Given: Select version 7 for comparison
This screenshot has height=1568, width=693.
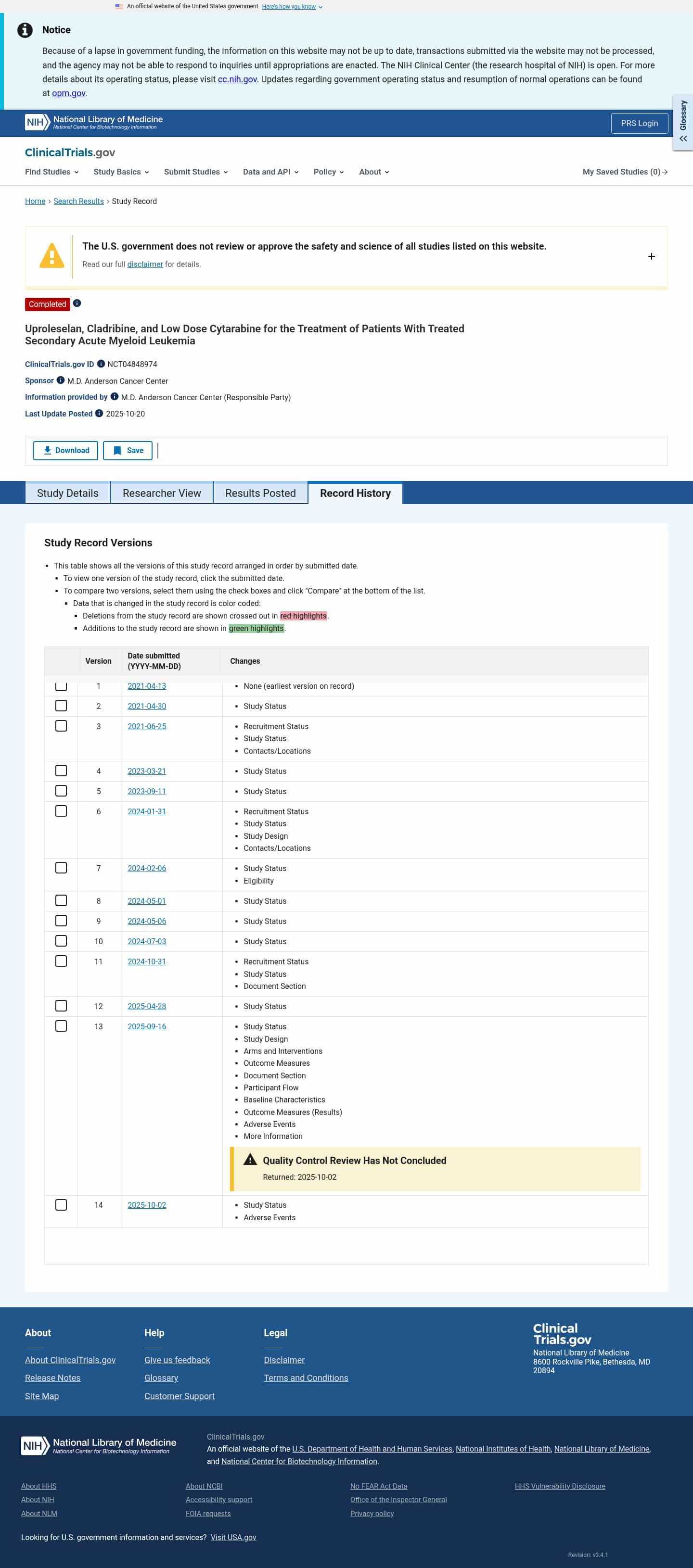Looking at the screenshot, I should (61, 867).
